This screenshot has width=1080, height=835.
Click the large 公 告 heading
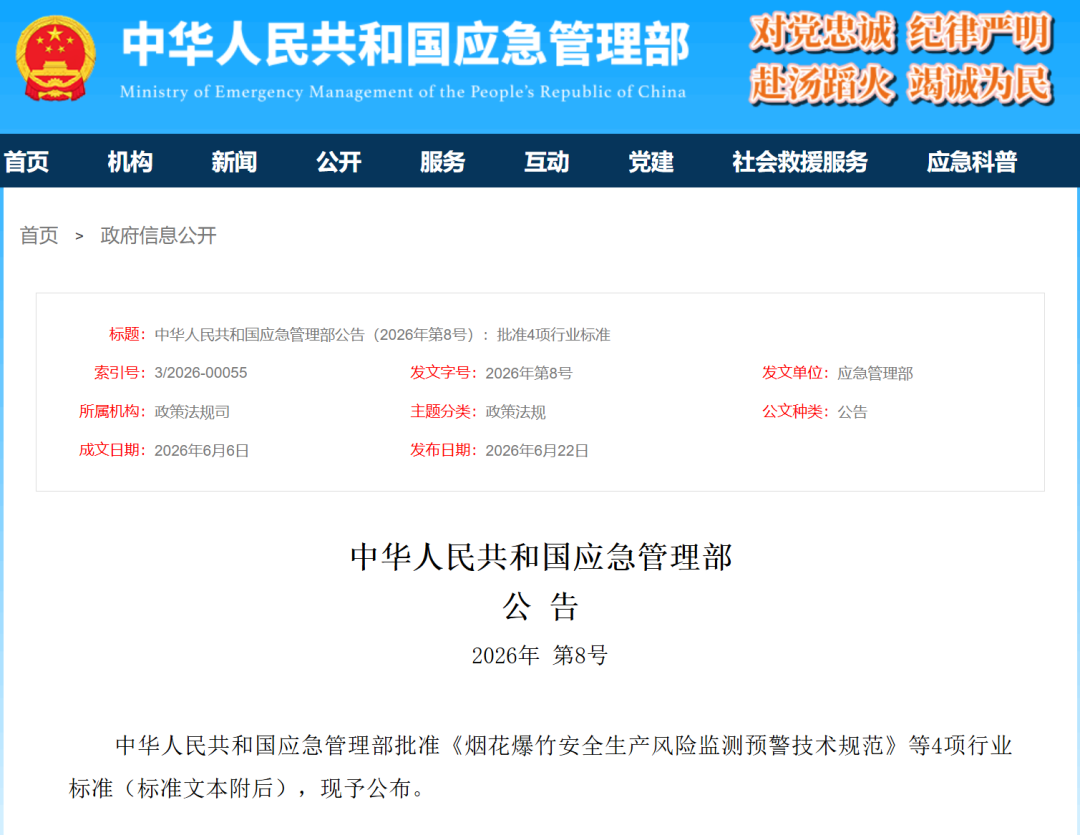541,607
